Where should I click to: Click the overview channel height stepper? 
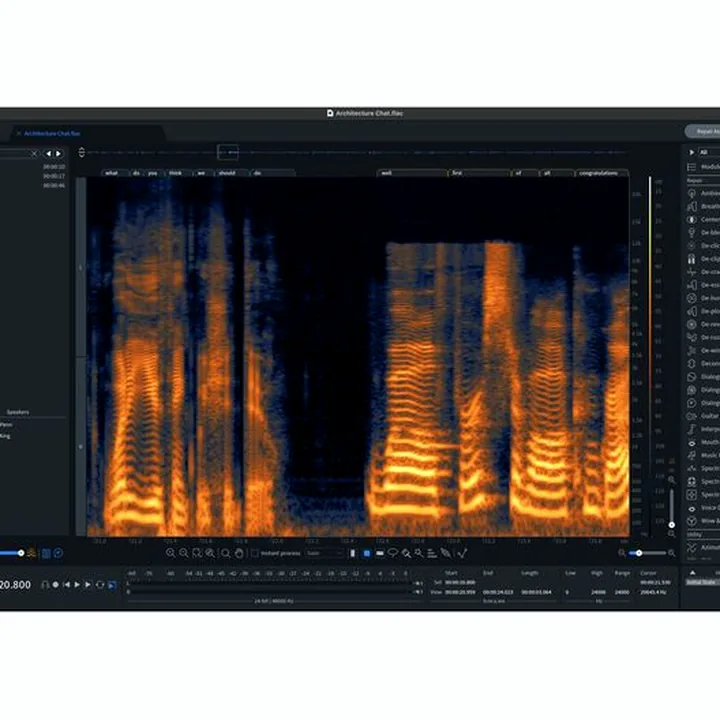pyautogui.click(x=81, y=152)
